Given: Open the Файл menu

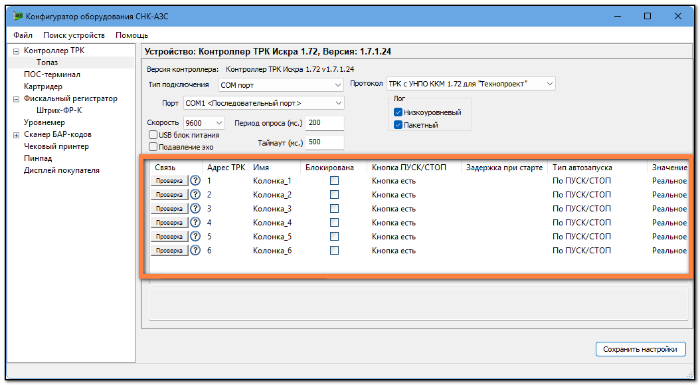Looking at the screenshot, I should pos(23,35).
